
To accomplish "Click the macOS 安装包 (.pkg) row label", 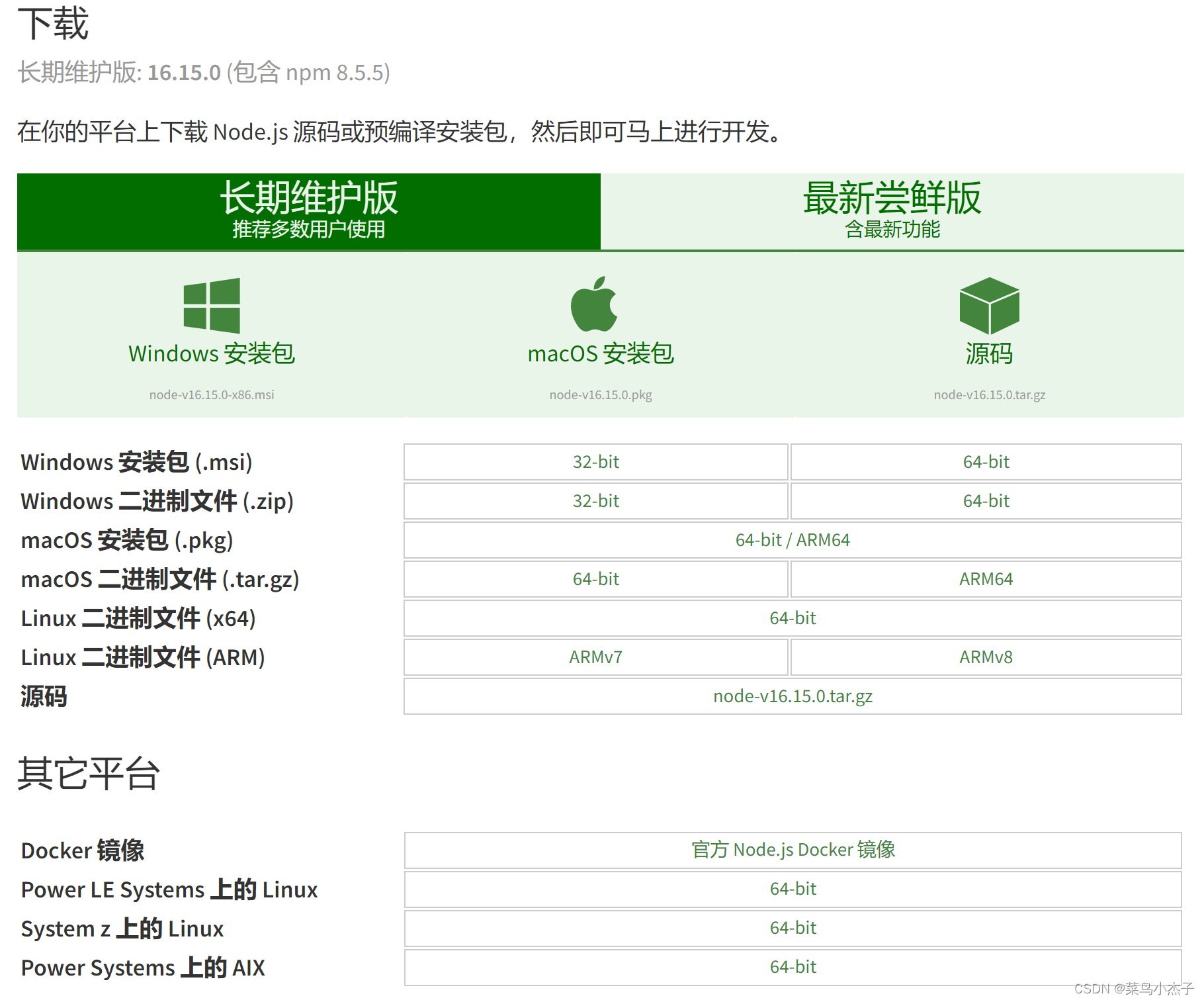I will [127, 540].
